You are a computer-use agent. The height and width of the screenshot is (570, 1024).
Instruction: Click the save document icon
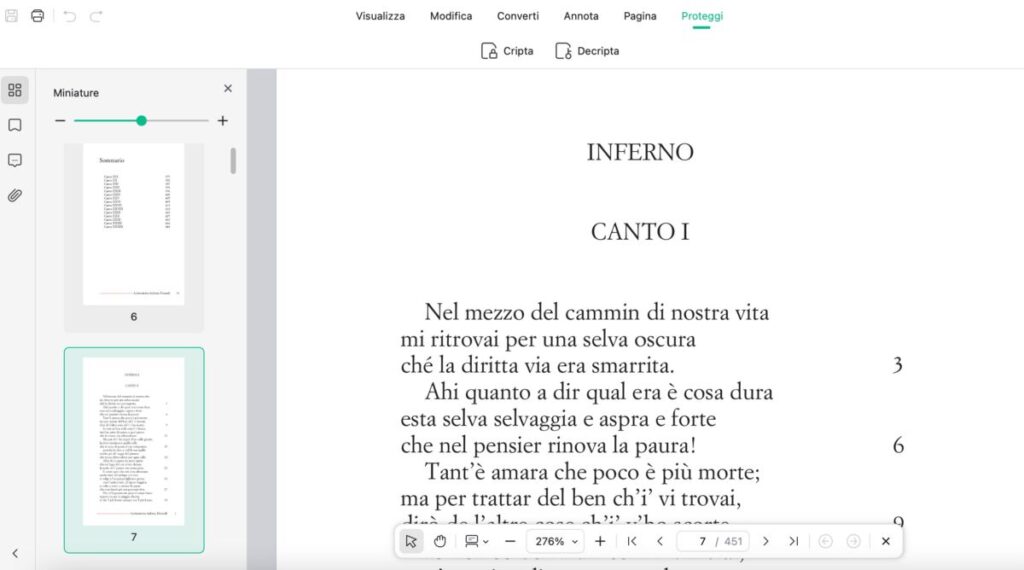11,16
